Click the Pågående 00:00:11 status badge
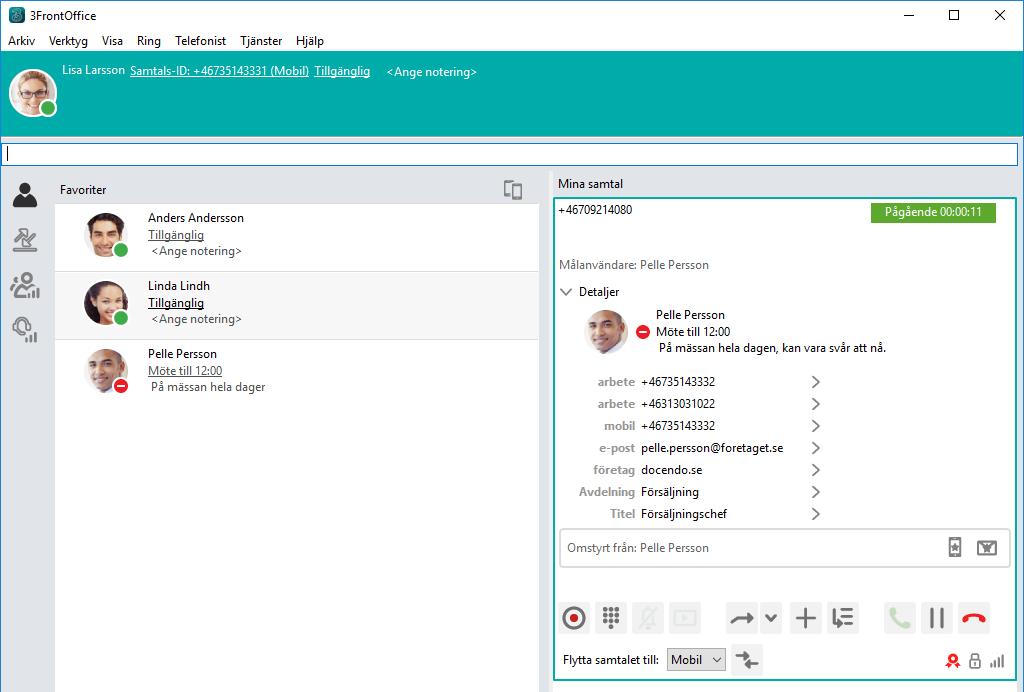The height and width of the screenshot is (692, 1024). tap(933, 212)
